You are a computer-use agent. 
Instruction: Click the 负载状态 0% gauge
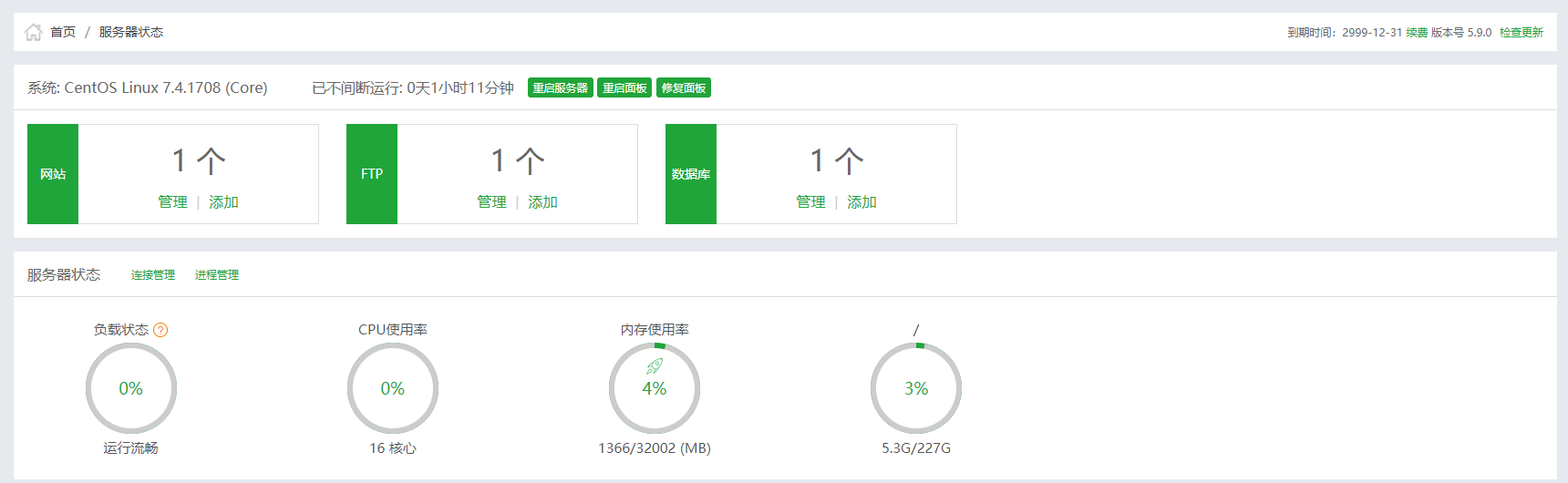(131, 388)
